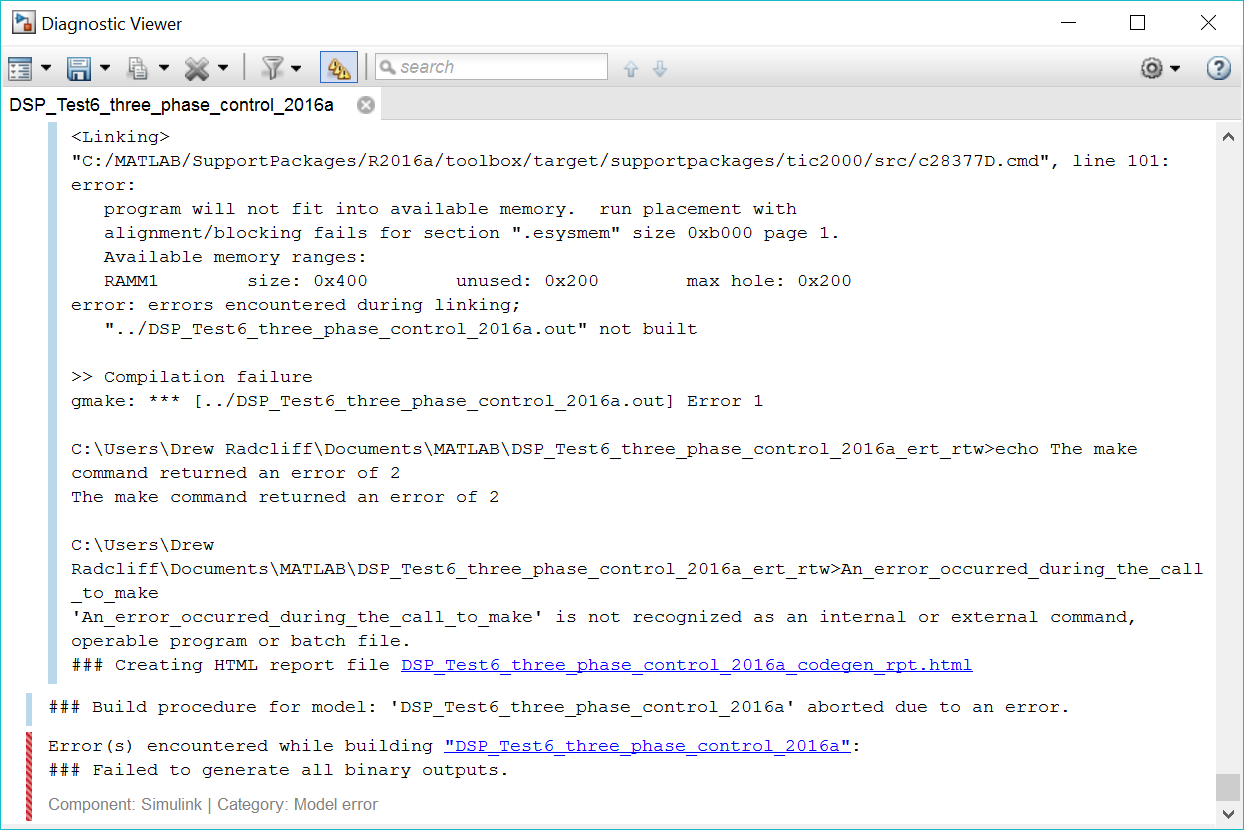1244x830 pixels.
Task: Click the scrollbar down arrow
Action: (x=1228, y=812)
